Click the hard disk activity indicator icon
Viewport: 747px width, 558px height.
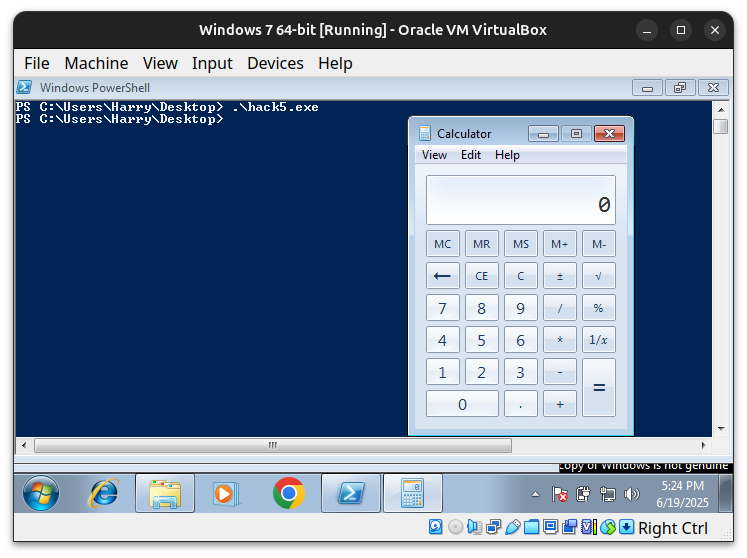pos(435,527)
